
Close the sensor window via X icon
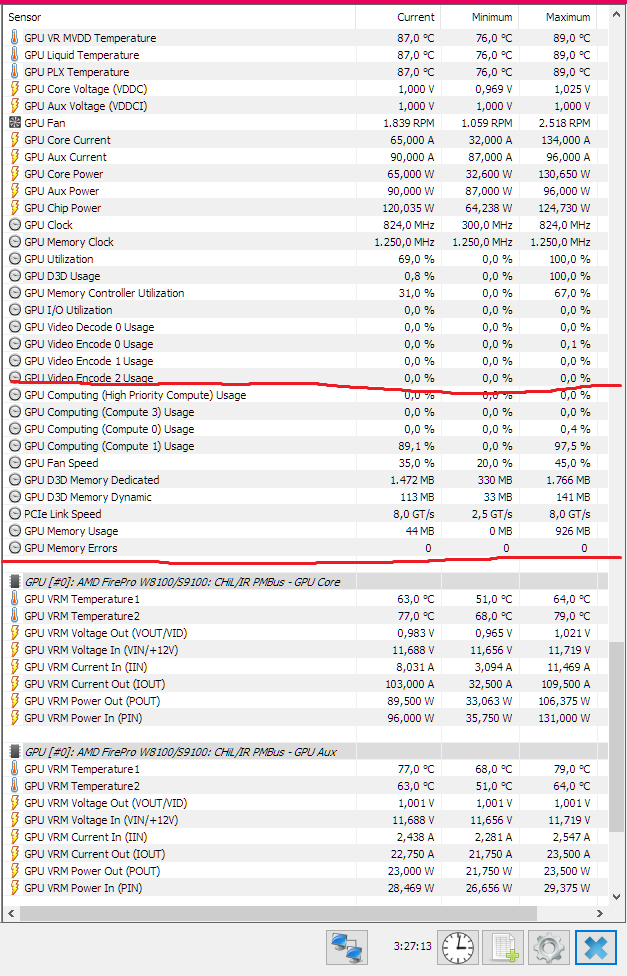click(595, 947)
